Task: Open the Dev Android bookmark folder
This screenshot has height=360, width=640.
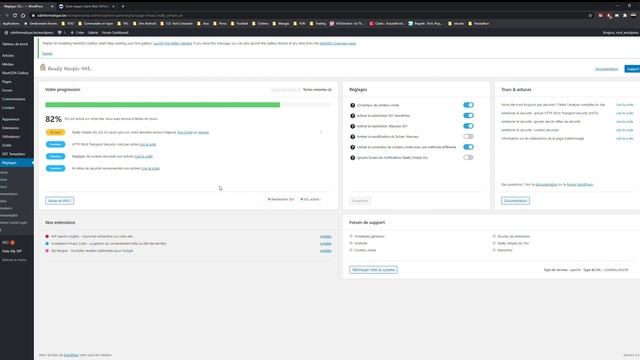Action: pyautogui.click(x=144, y=24)
